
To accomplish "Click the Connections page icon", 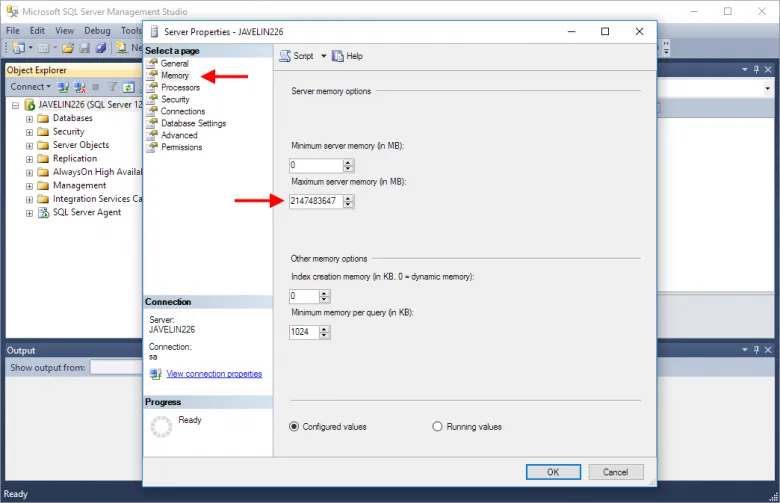I will click(152, 111).
